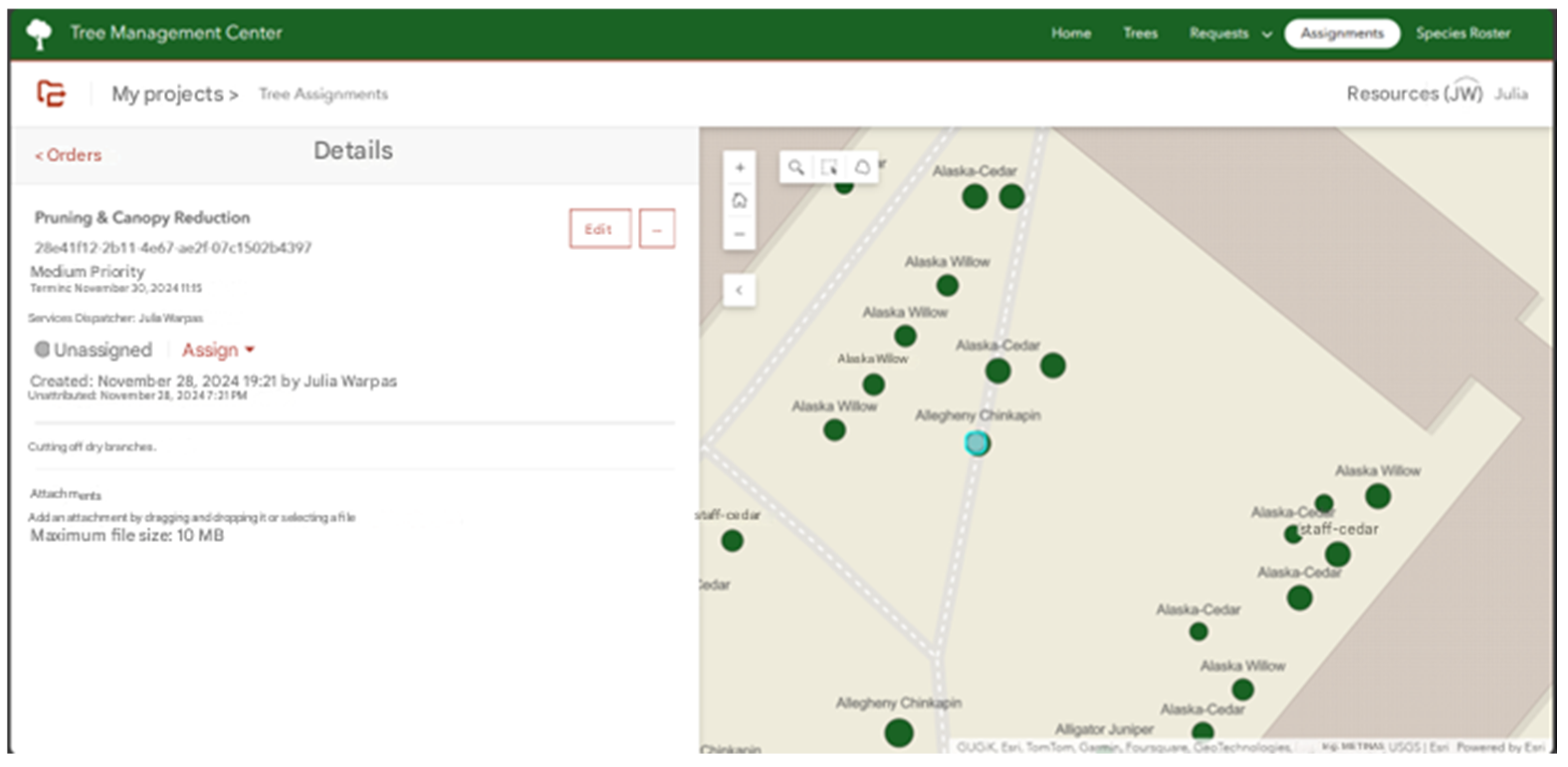Collapse the map side panel arrow
The image size is (1568, 767).
[x=739, y=290]
